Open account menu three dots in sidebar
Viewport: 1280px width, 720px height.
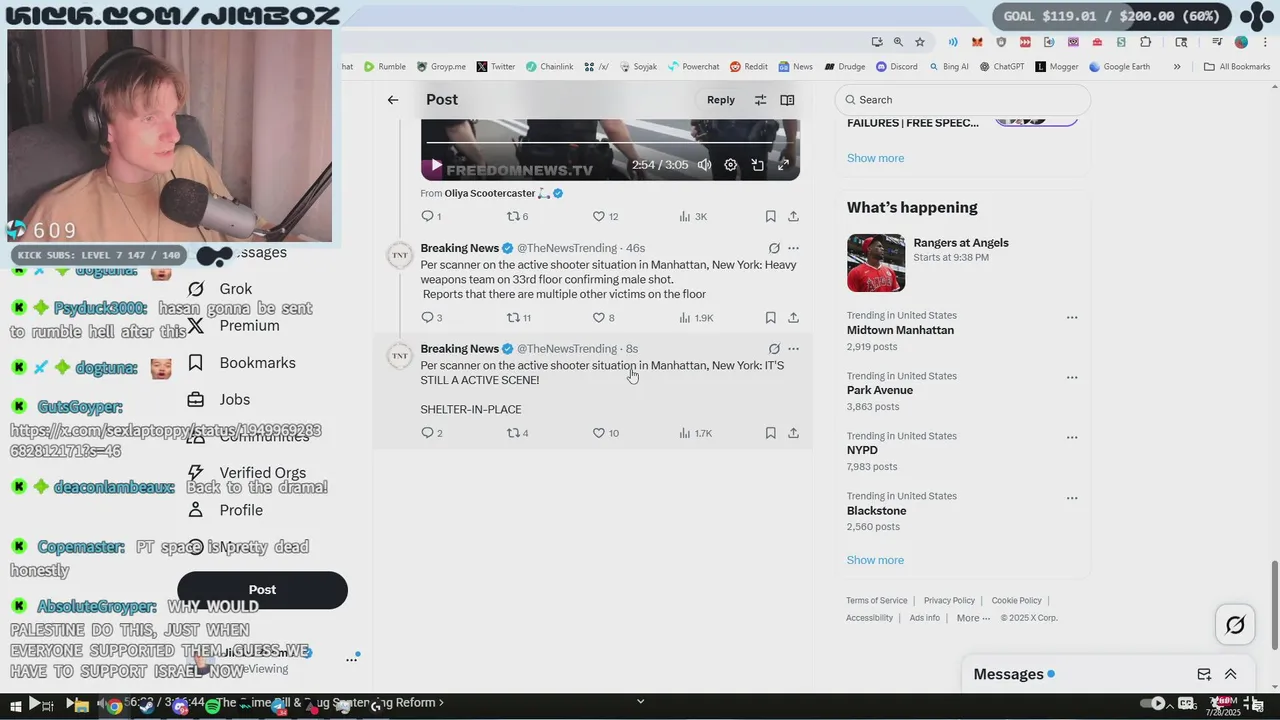tap(352, 659)
